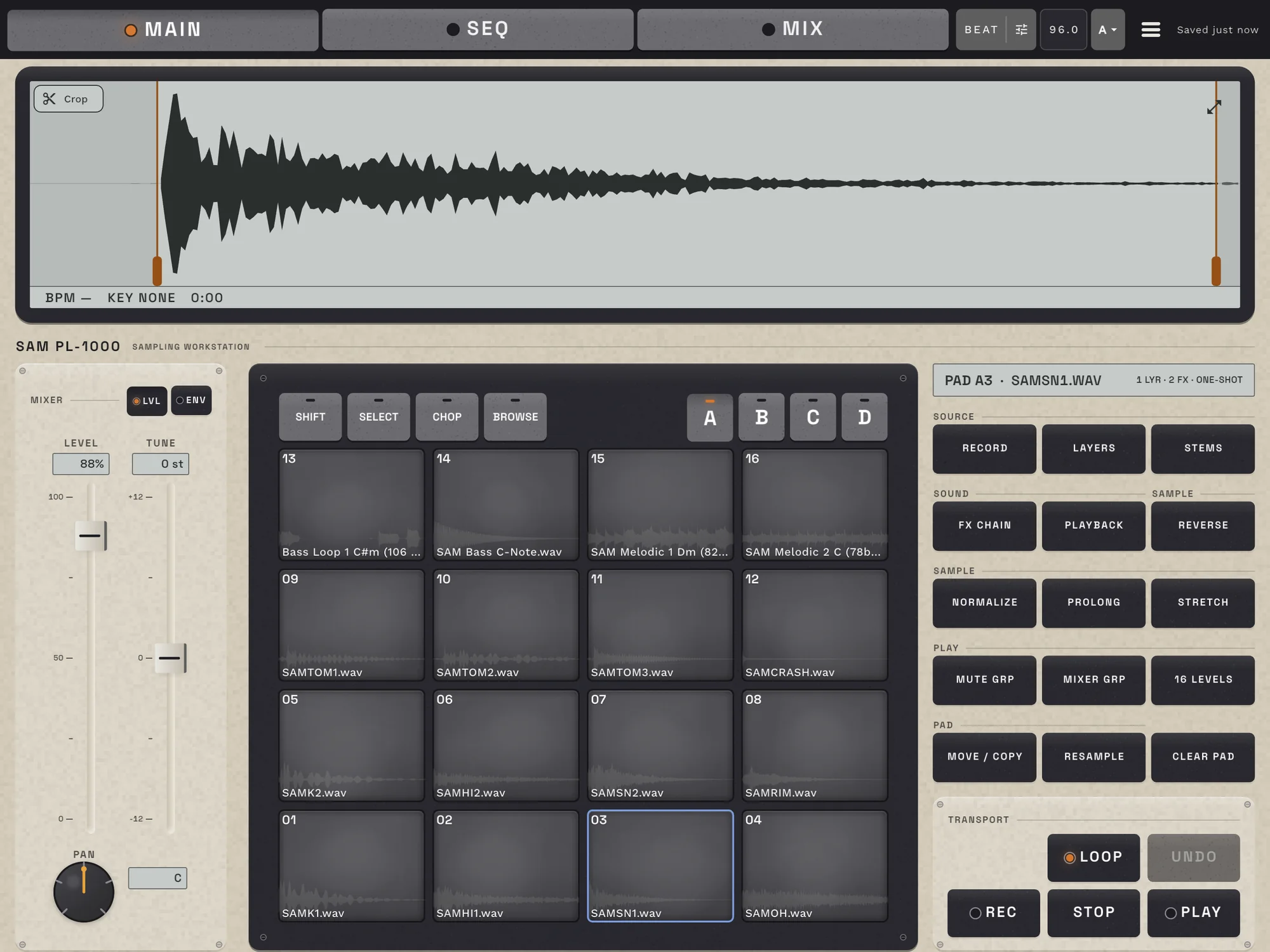The height and width of the screenshot is (952, 1270).
Task: Open the A pattern dropdown
Action: pos(1107,30)
